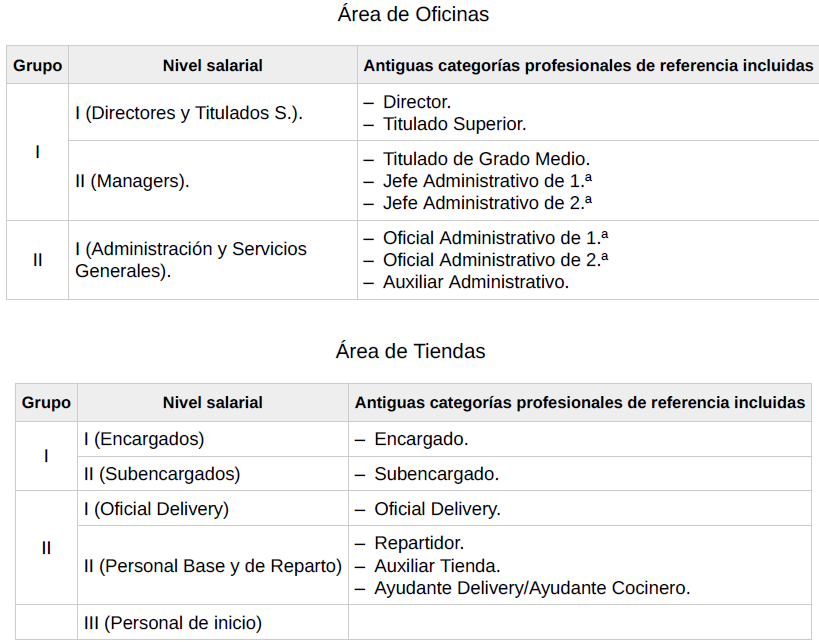
Task: Select the "Administración y Servicios Generales" cell
Action: (190, 260)
